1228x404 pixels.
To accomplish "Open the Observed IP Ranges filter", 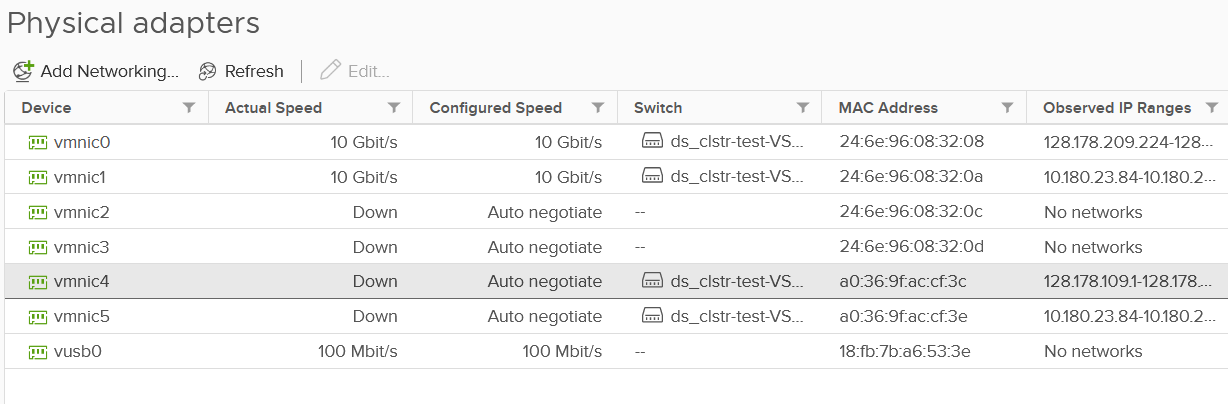I will tap(1211, 108).
